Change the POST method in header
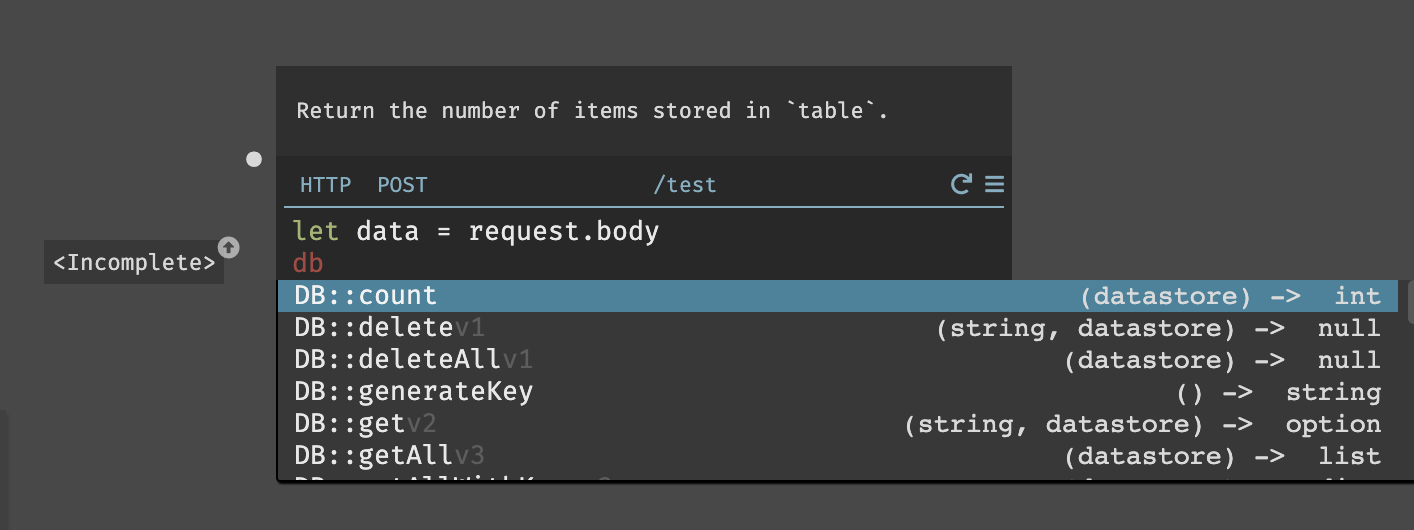Image resolution: width=1414 pixels, height=530 pixels. pyautogui.click(x=402, y=185)
